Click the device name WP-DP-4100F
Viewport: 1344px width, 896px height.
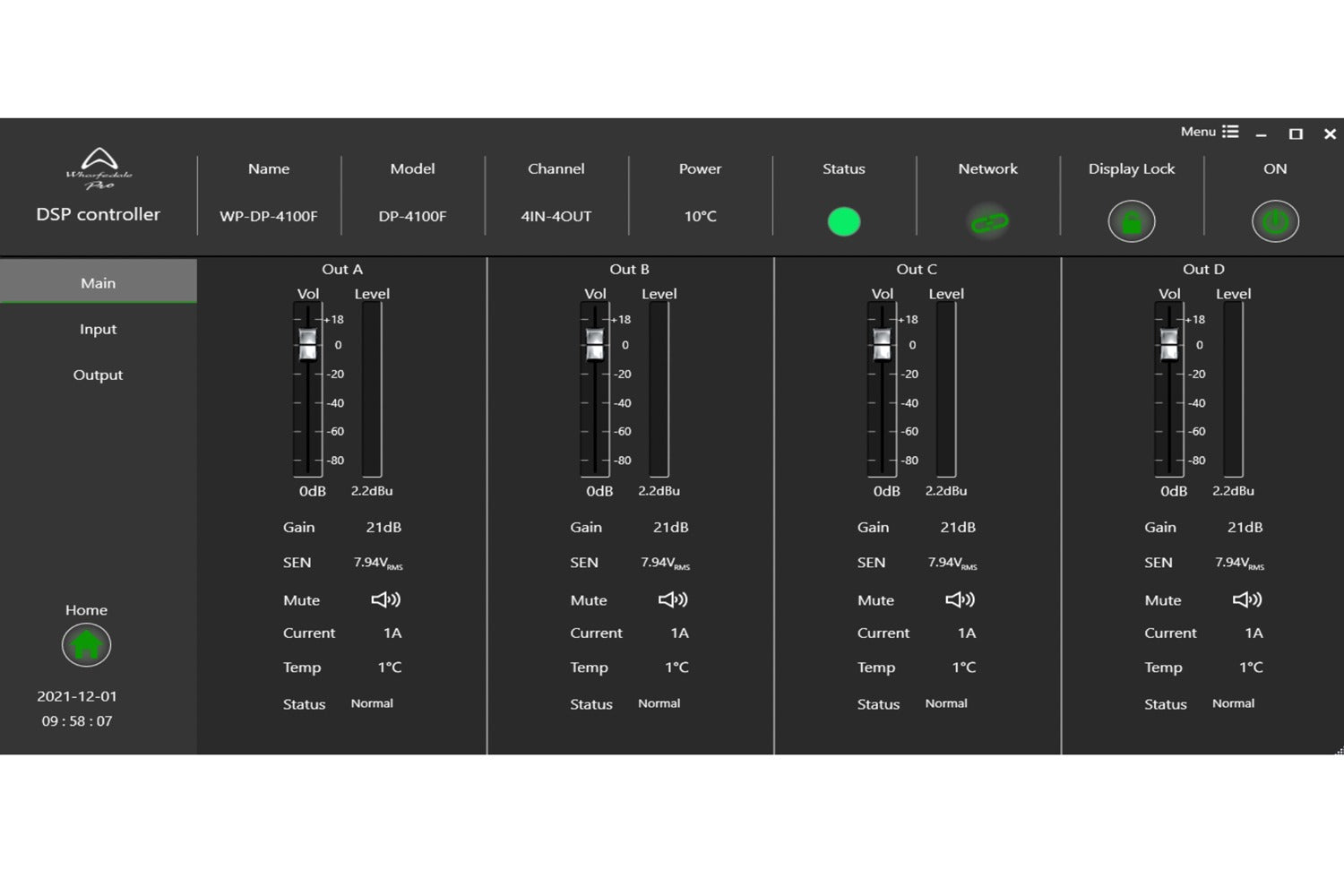269,216
